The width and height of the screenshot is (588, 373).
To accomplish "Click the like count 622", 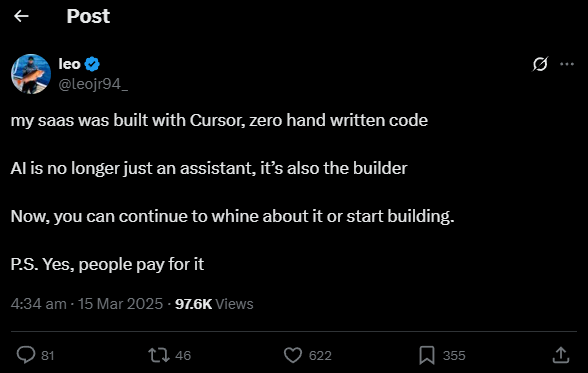I will [x=320, y=355].
